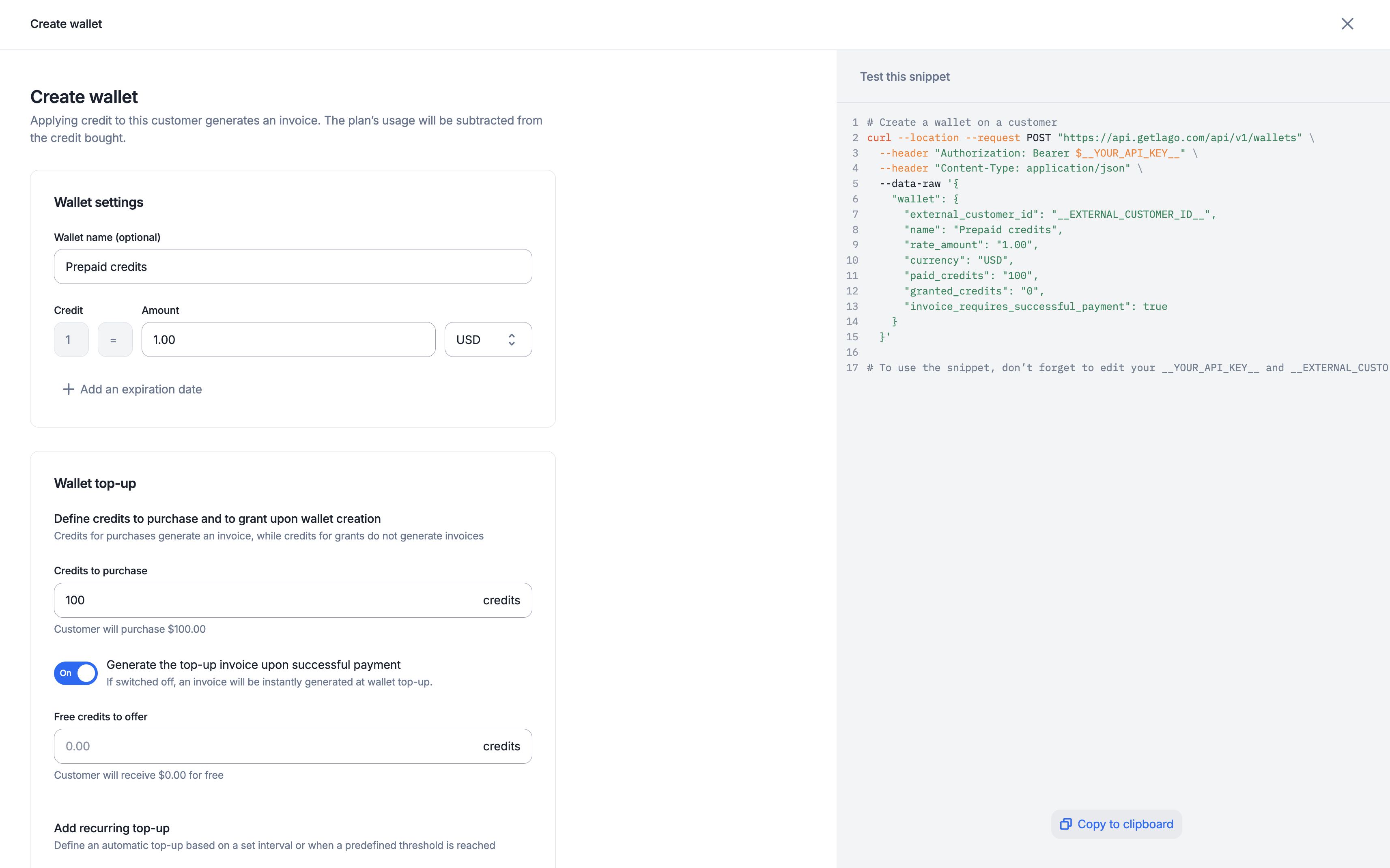This screenshot has width=1390, height=868.
Task: Click the equals sign between credit and amount
Action: (115, 339)
